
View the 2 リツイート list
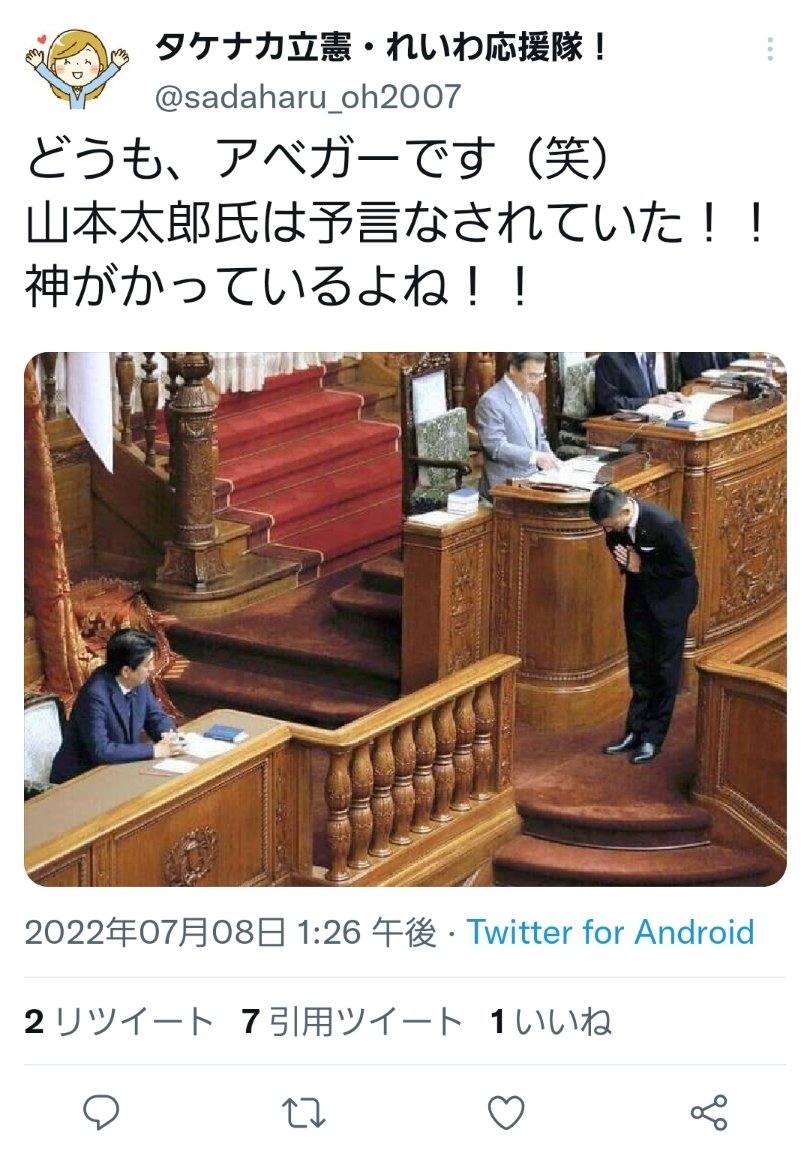(119, 1022)
